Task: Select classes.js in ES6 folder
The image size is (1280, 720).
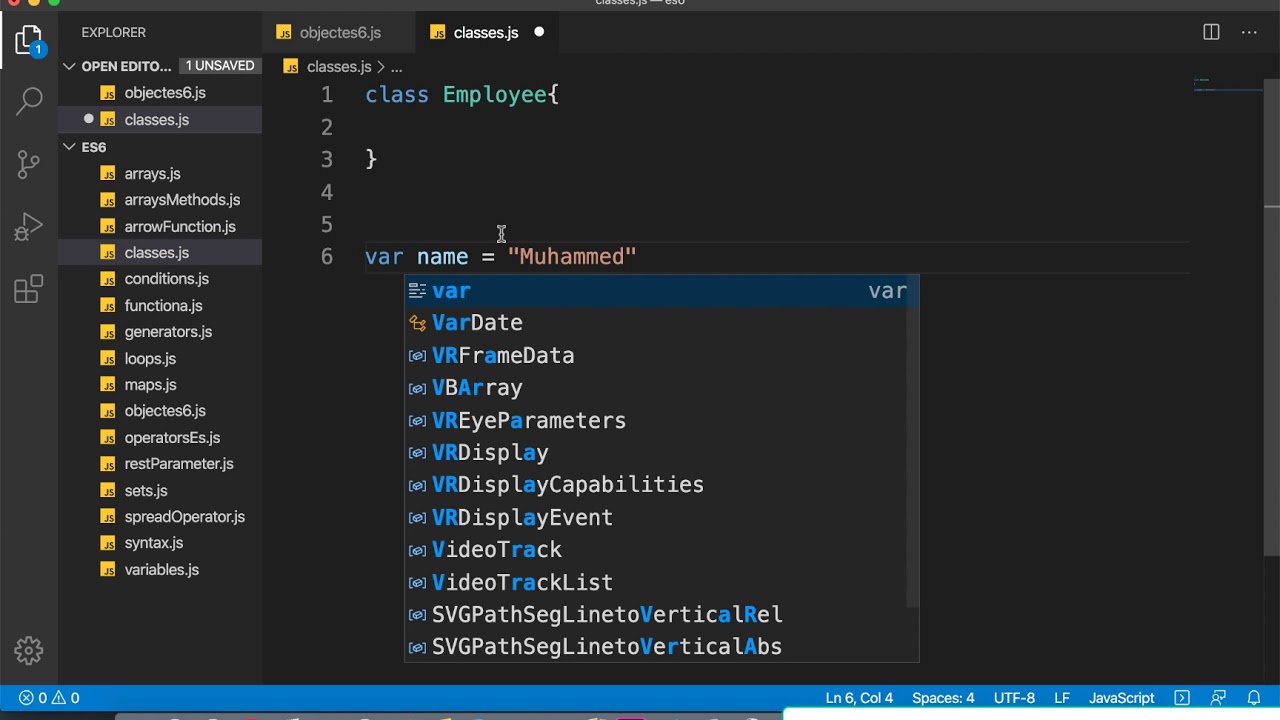Action: tap(160, 253)
